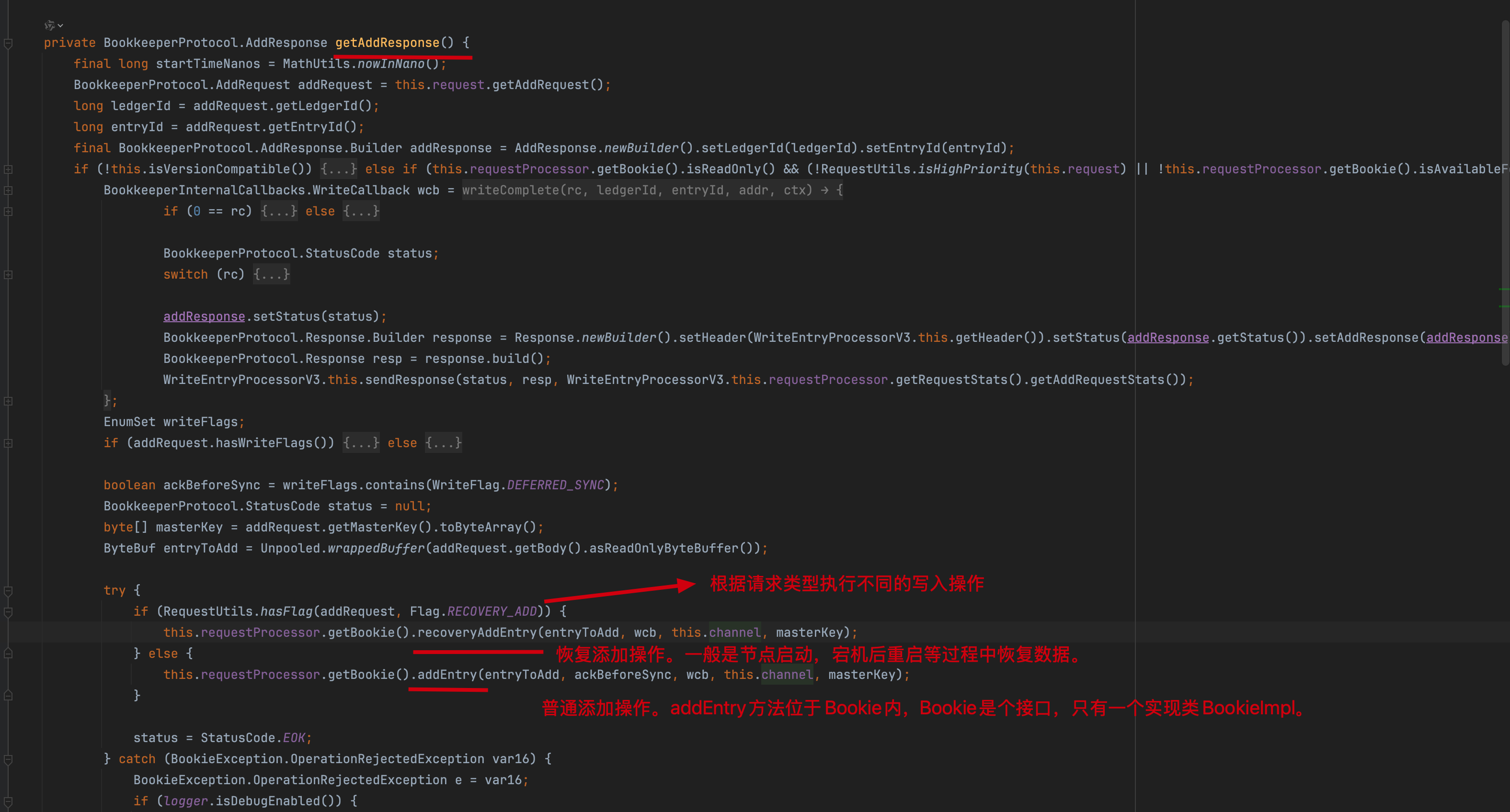Click the 'startTimeNanos' variable
Screen dimensions: 1510x812
pyautogui.click(x=207, y=64)
